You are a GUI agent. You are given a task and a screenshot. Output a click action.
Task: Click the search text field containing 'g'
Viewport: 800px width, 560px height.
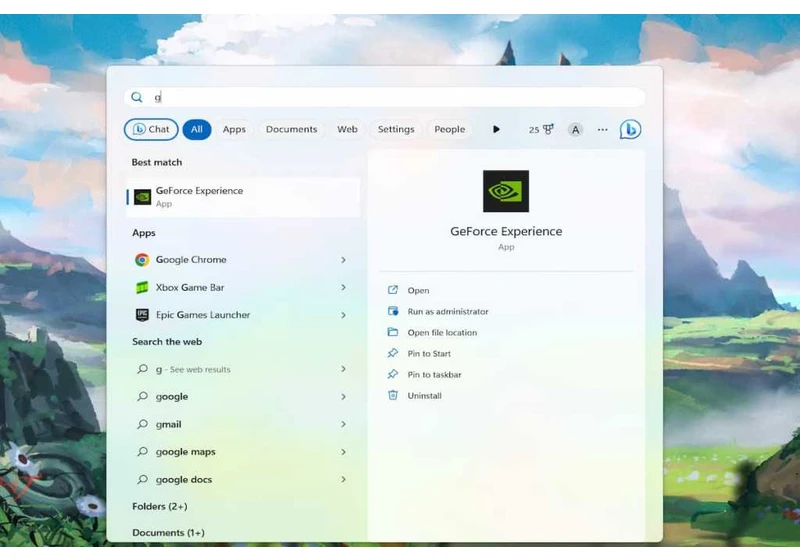coord(385,97)
